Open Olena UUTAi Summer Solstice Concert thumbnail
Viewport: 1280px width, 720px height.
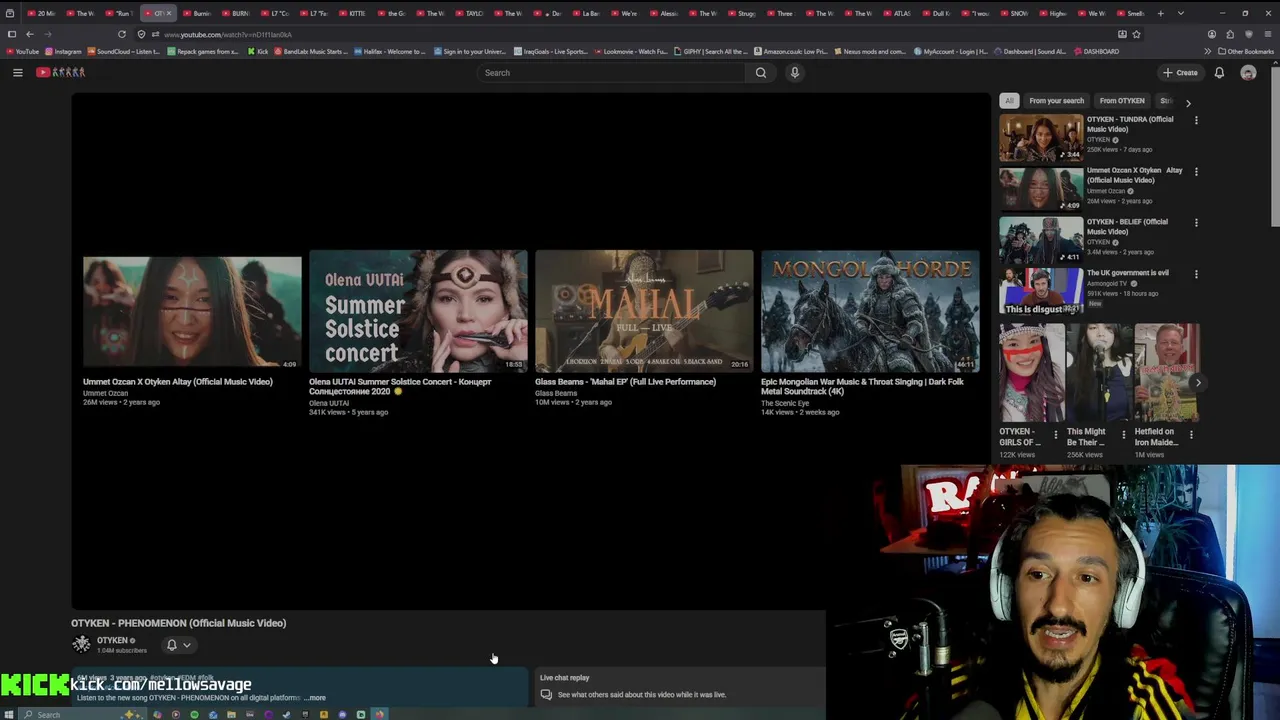click(418, 311)
